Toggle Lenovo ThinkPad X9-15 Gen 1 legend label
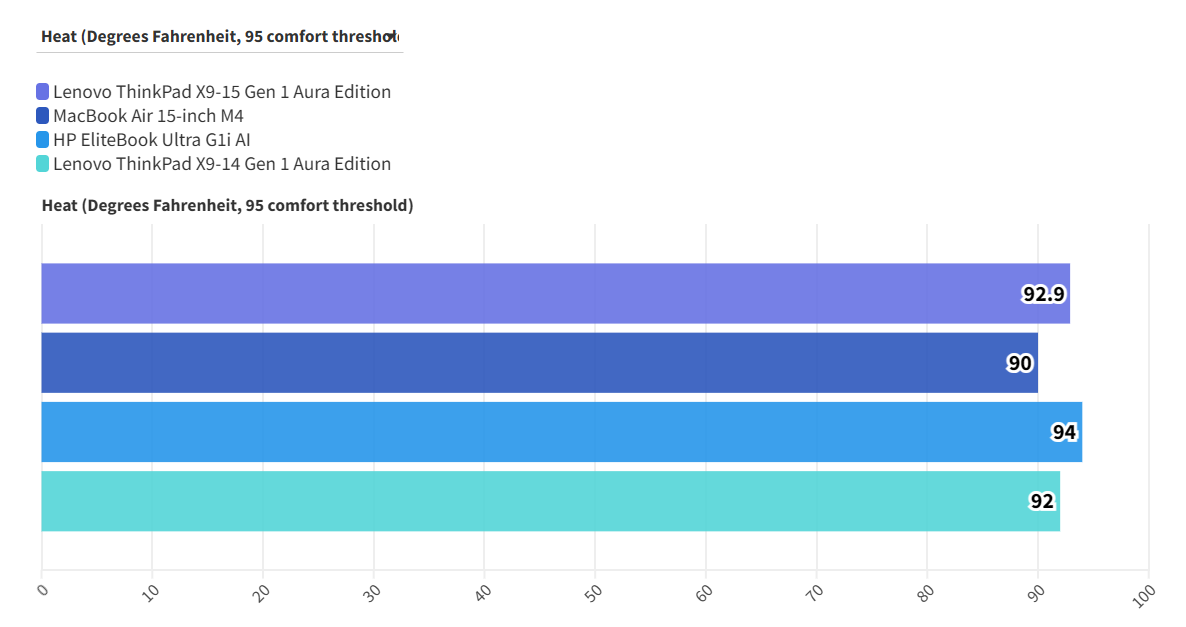This screenshot has width=1186, height=627. [x=222, y=92]
